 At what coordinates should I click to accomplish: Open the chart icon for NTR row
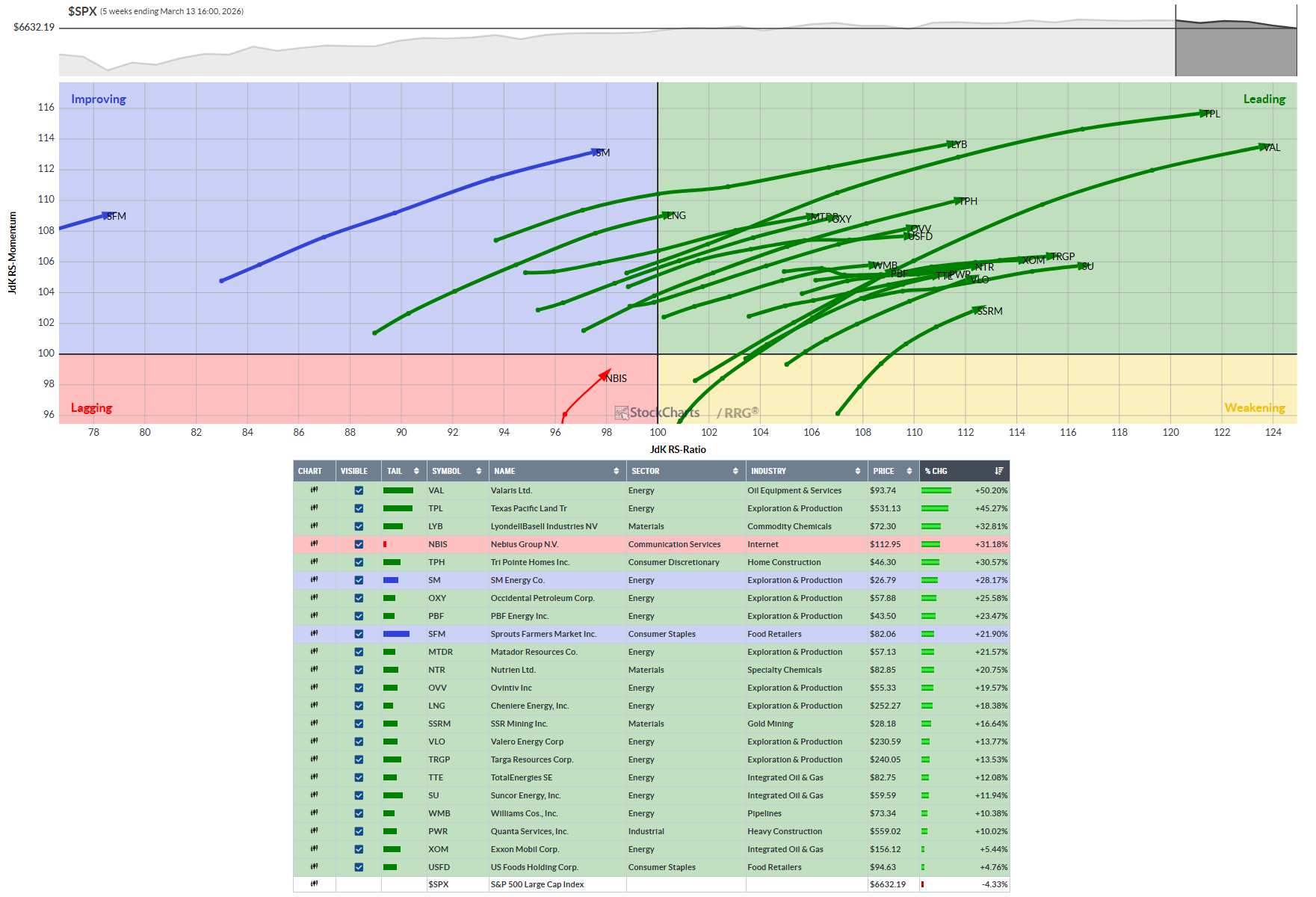click(315, 670)
